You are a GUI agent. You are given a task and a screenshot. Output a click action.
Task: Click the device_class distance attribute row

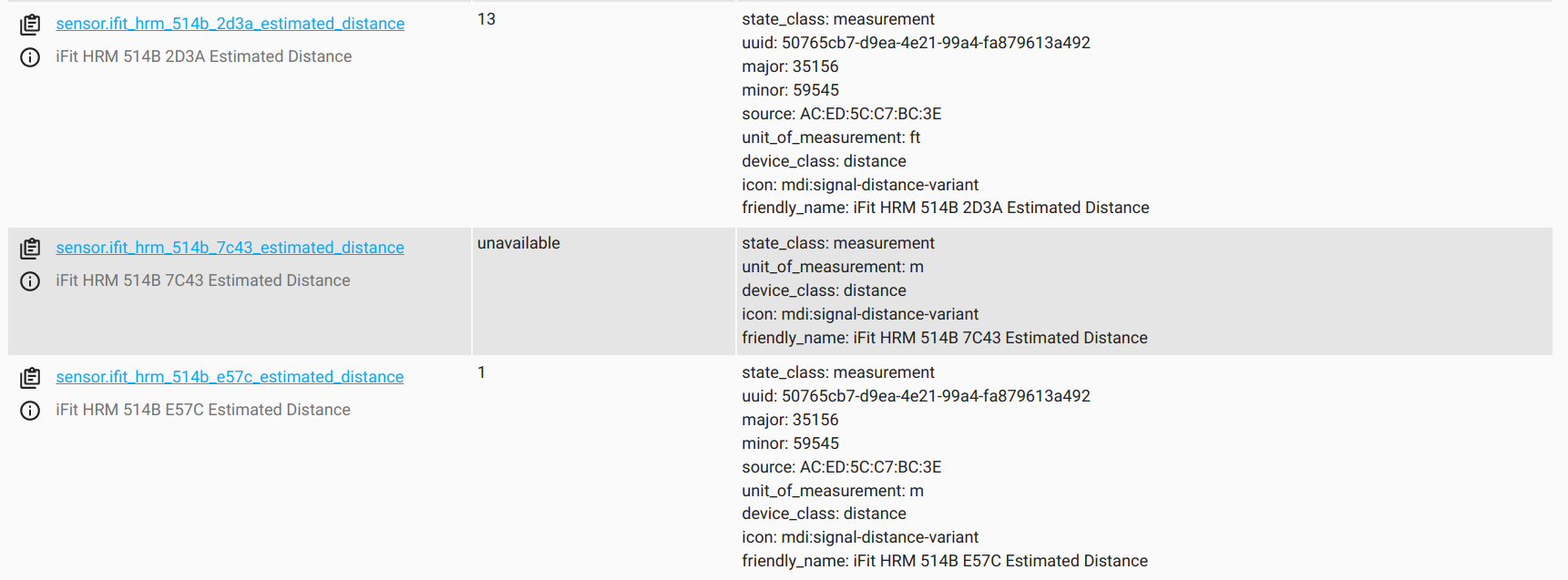pyautogui.click(x=823, y=160)
